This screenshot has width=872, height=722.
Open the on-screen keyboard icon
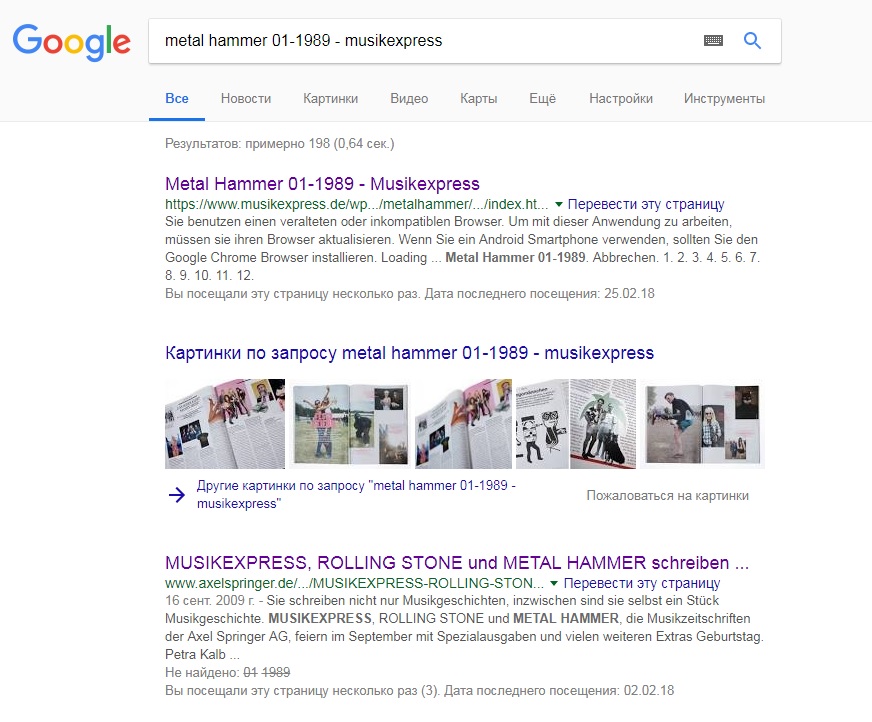click(714, 40)
